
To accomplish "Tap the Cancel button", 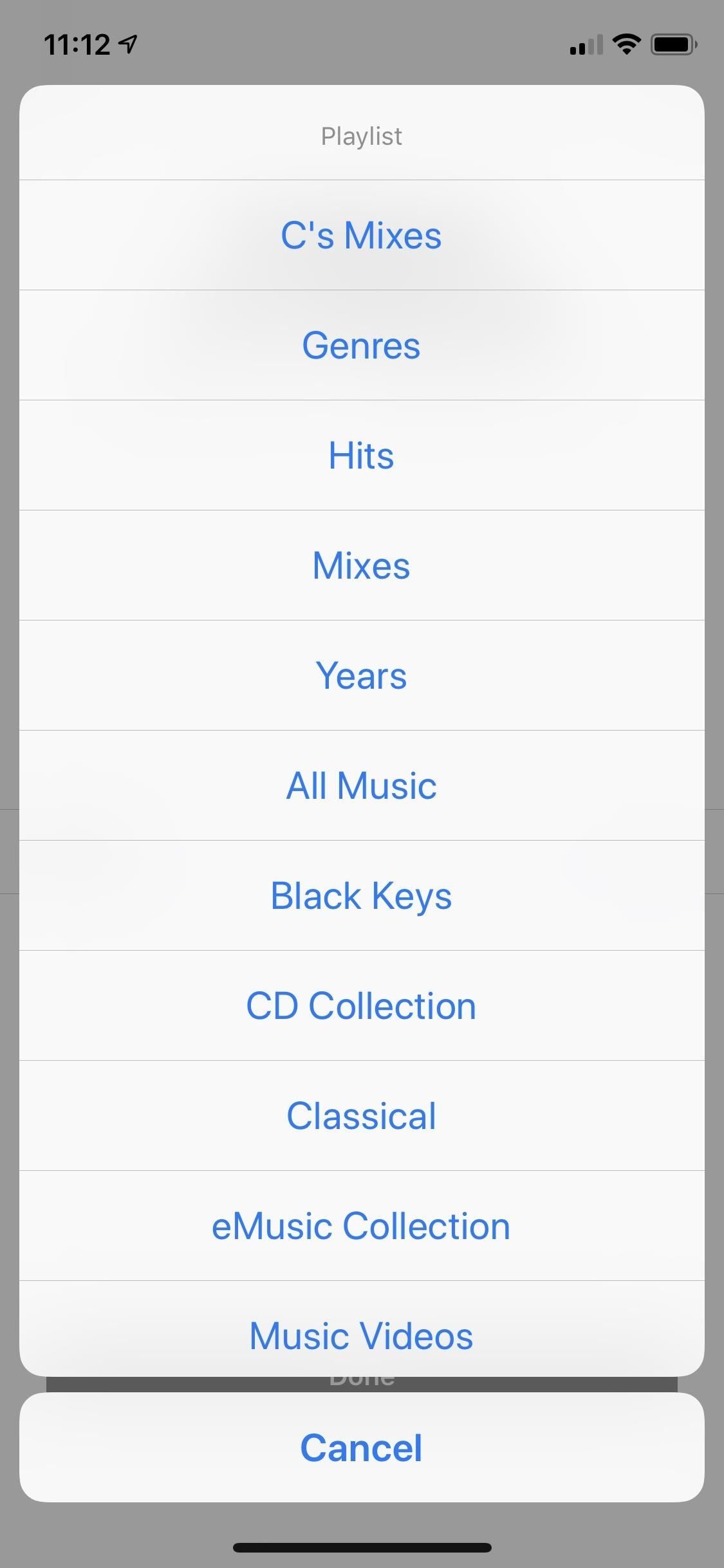I will [361, 1448].
